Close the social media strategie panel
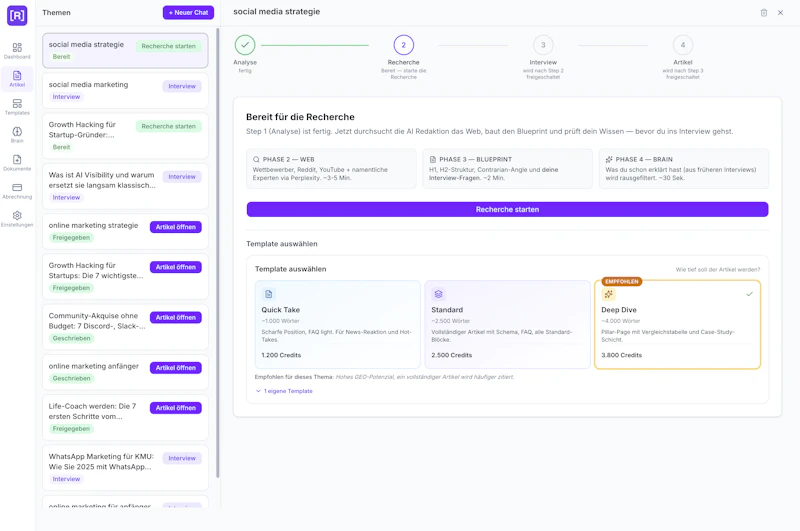Screen dimensions: 800x531 780,13
